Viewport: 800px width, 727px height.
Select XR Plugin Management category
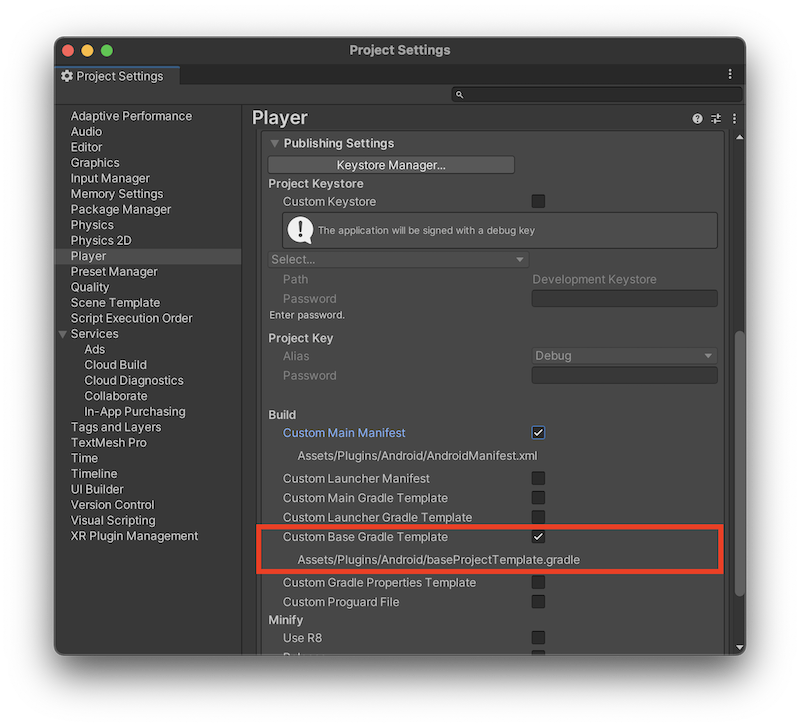134,536
